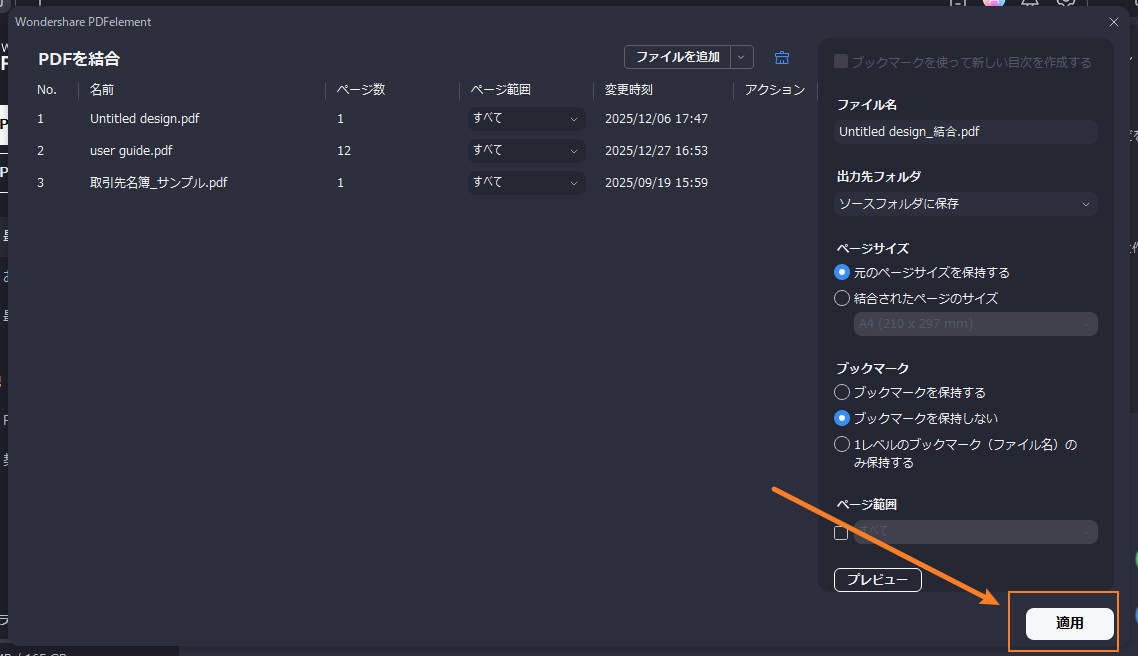Viewport: 1138px width, 656px height.
Task: Click the blue trash icon to clear file list
Action: [782, 58]
